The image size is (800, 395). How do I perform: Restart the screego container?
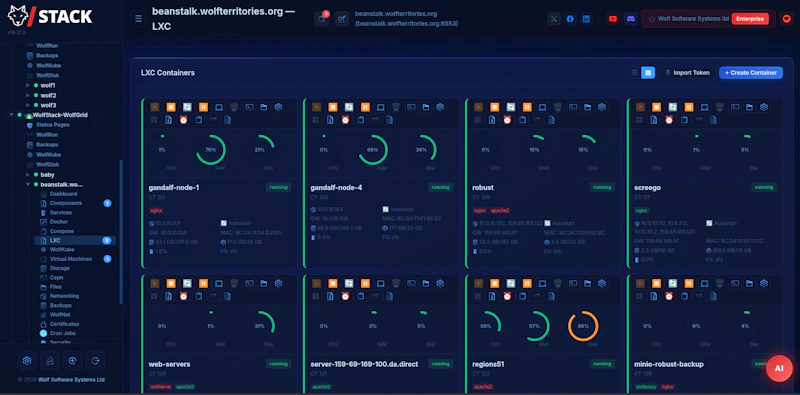tap(672, 107)
